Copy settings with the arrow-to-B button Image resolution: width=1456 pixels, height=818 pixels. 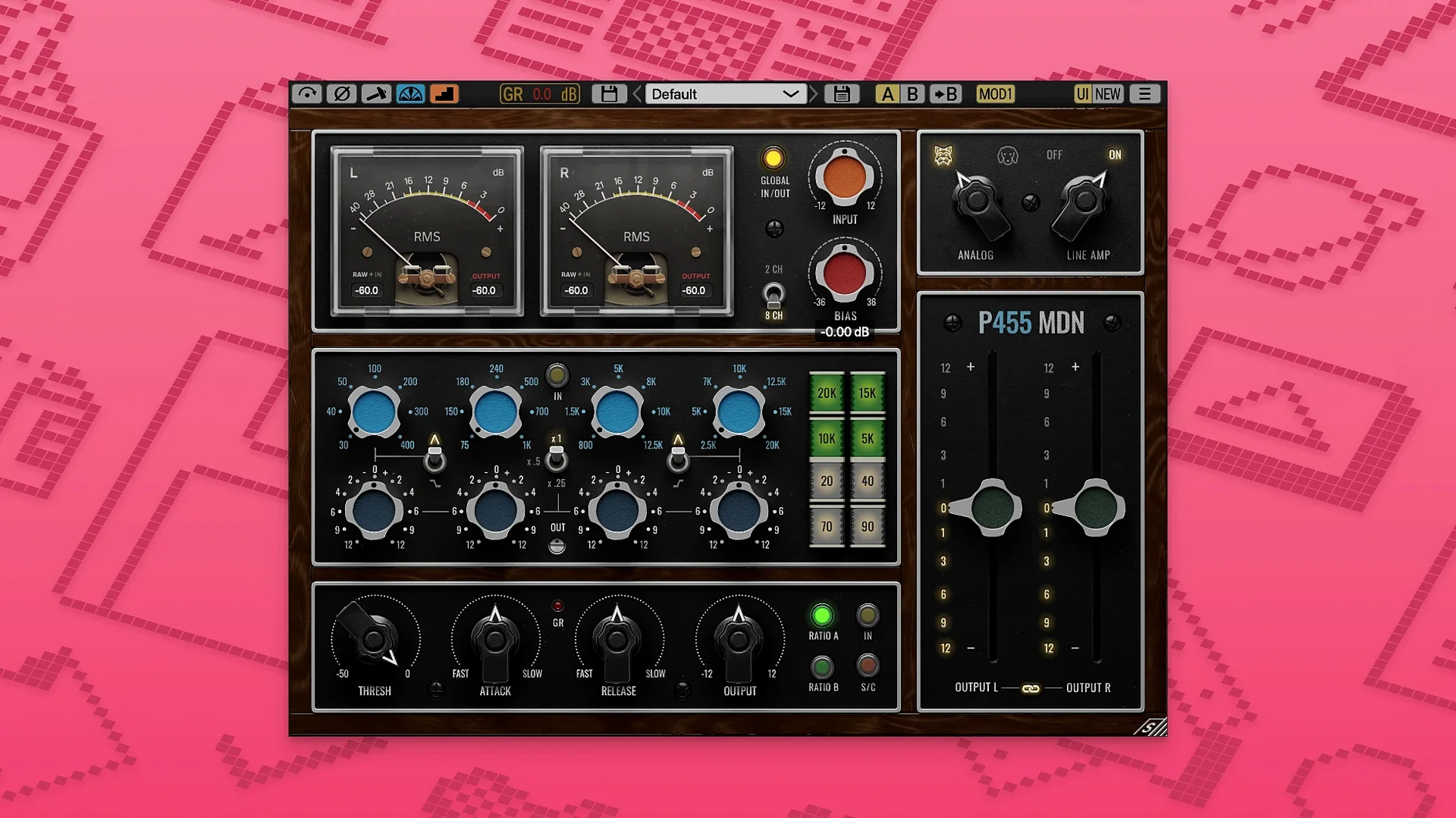[x=946, y=94]
